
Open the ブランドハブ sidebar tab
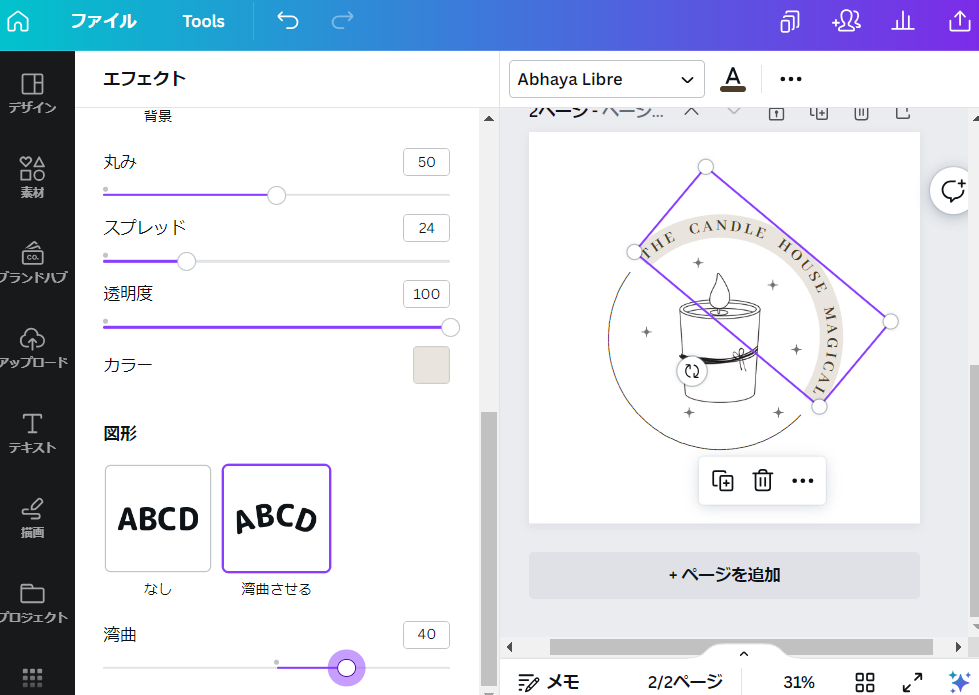pos(32,262)
